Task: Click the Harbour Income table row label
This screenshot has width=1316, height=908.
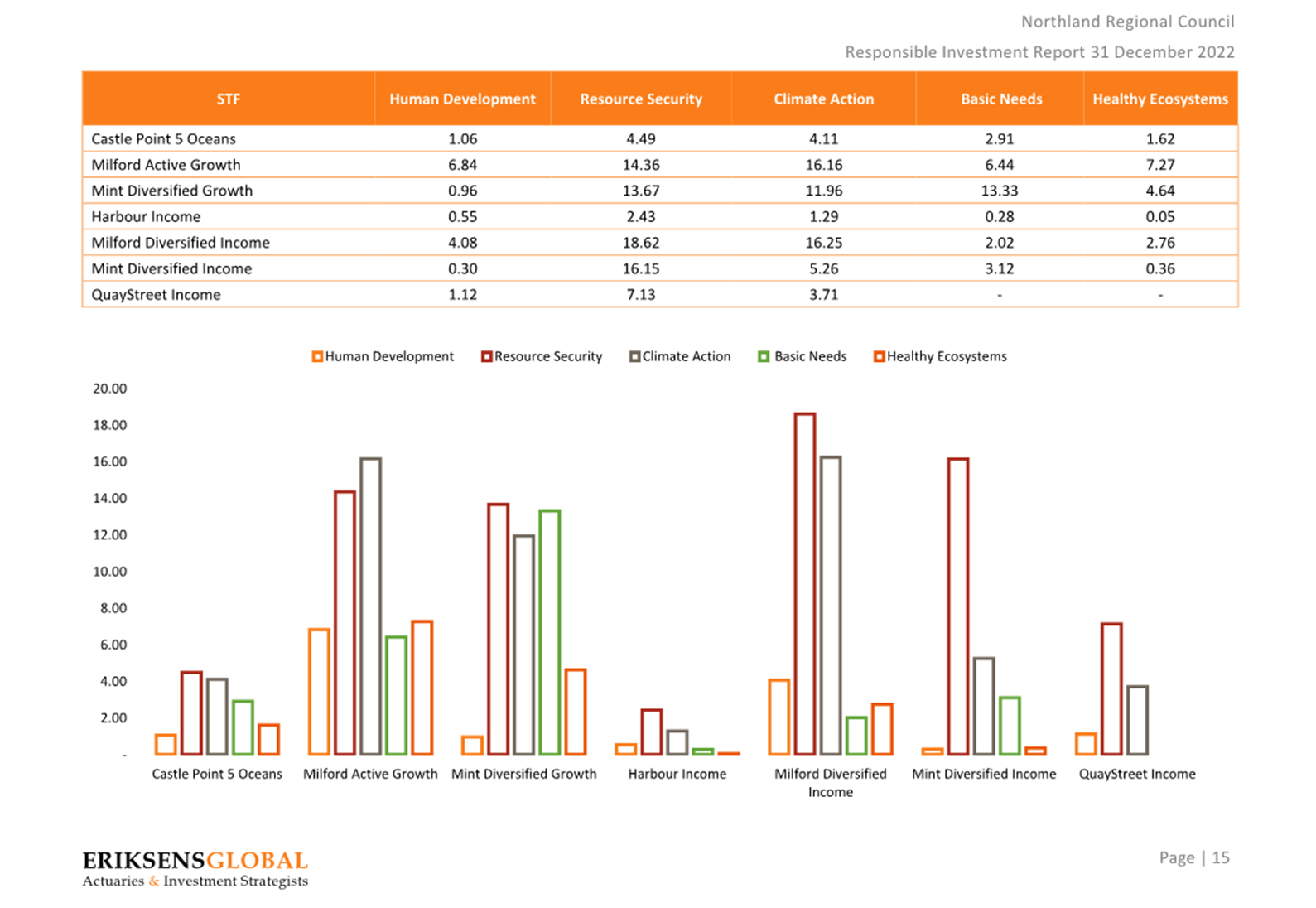Action: tap(146, 217)
